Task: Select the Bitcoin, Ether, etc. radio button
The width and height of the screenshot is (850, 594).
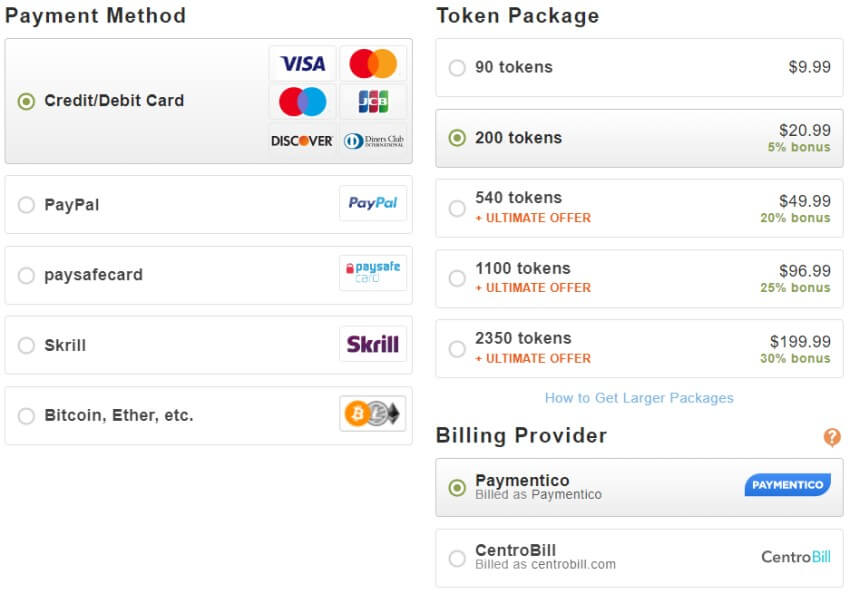Action: coord(26,416)
